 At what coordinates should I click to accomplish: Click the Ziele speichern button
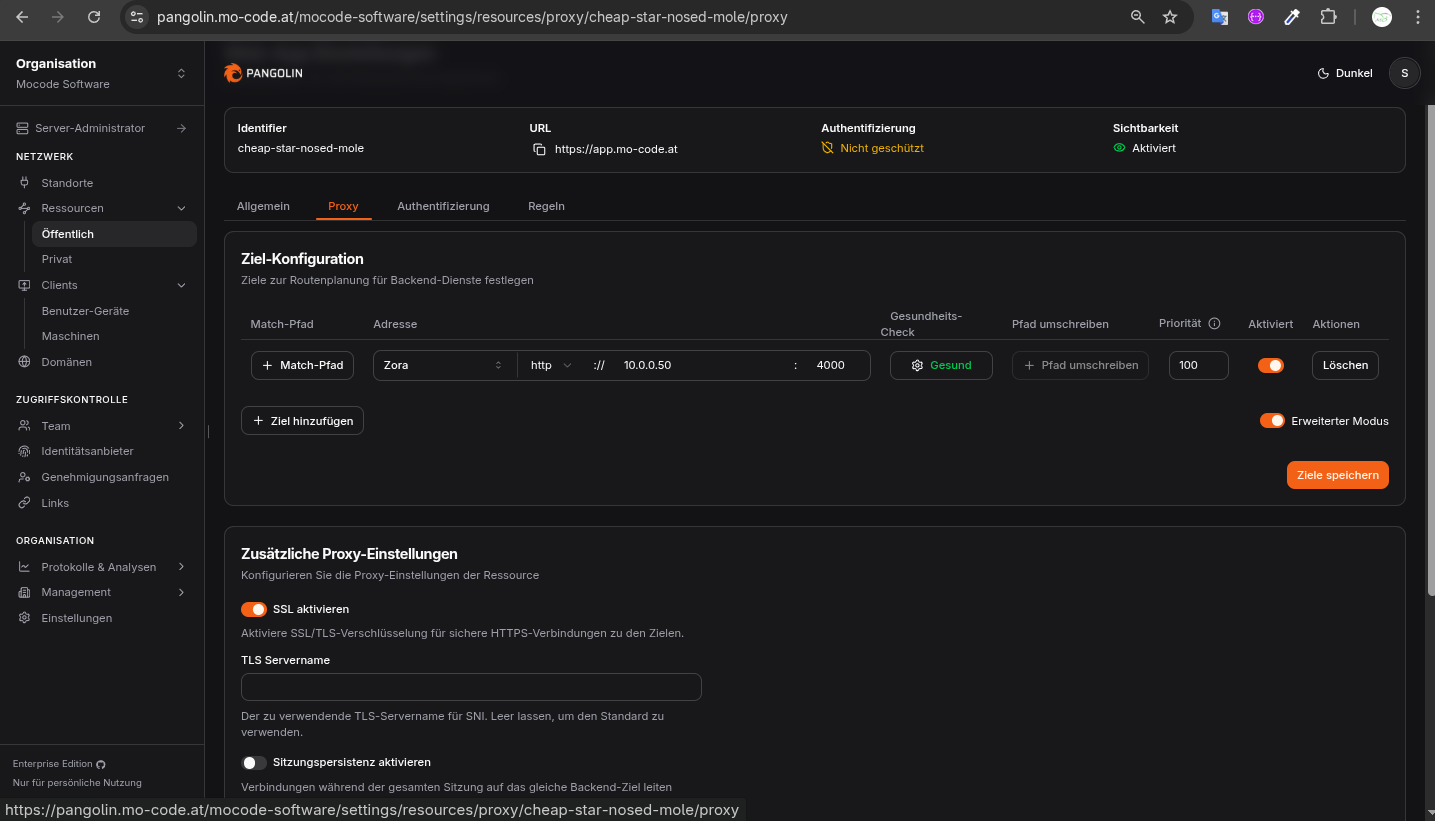pyautogui.click(x=1337, y=475)
